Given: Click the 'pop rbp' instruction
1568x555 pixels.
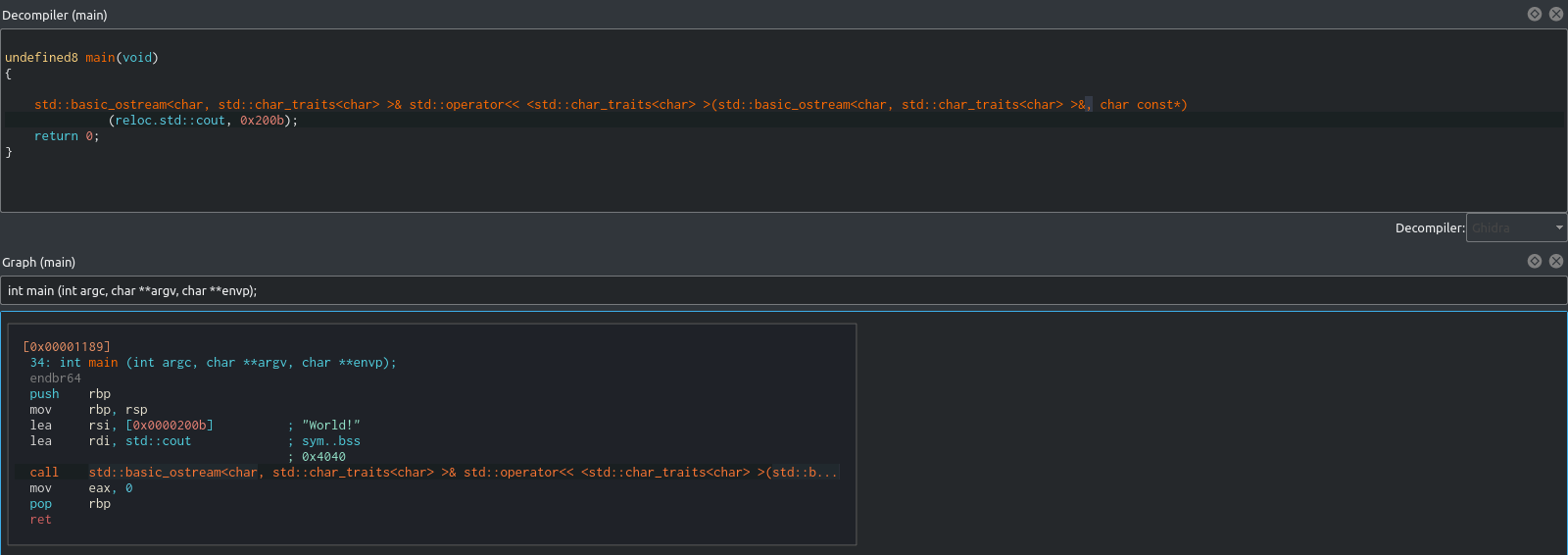Looking at the screenshot, I should 70,504.
